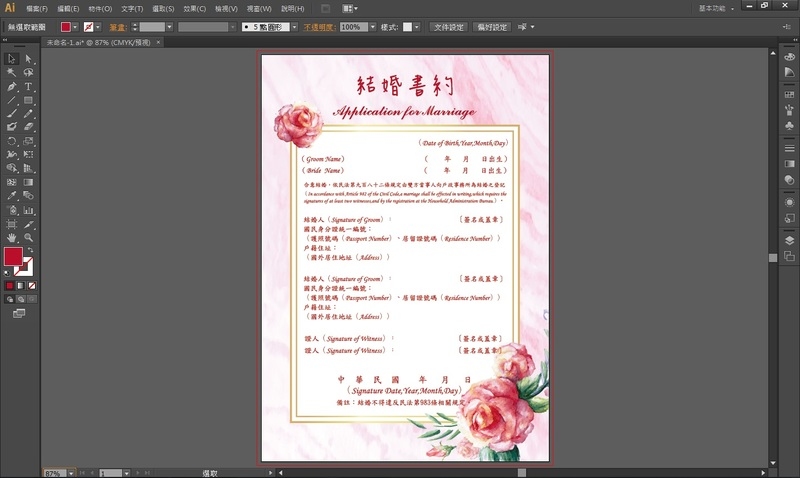Select the Eraser tool
The height and width of the screenshot is (478, 800).
(29, 127)
